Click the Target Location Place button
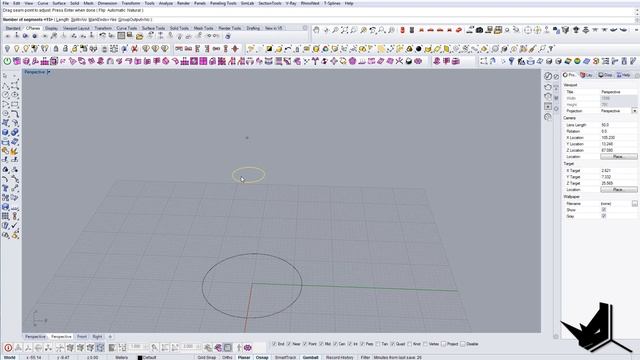The width and height of the screenshot is (640, 360). click(x=618, y=190)
